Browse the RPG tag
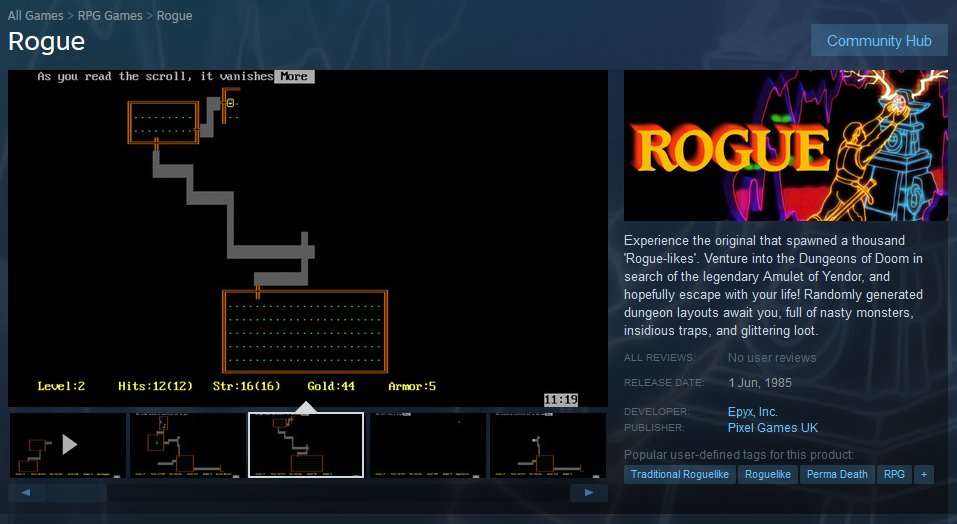957x524 pixels. [894, 475]
